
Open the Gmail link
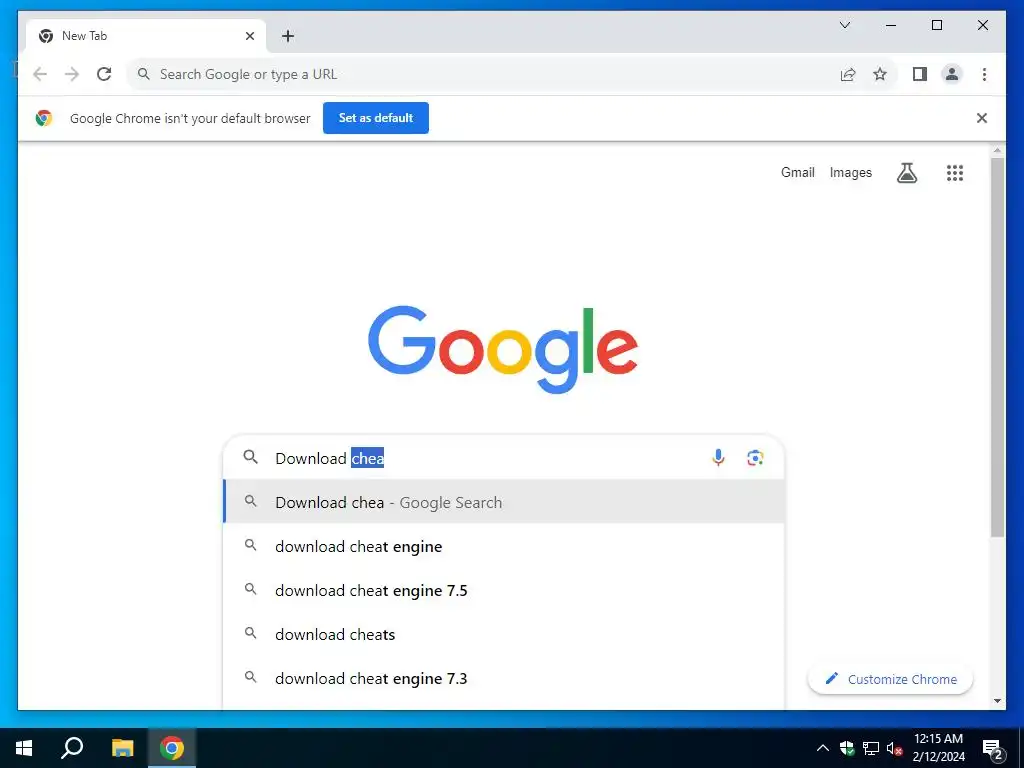tap(798, 172)
